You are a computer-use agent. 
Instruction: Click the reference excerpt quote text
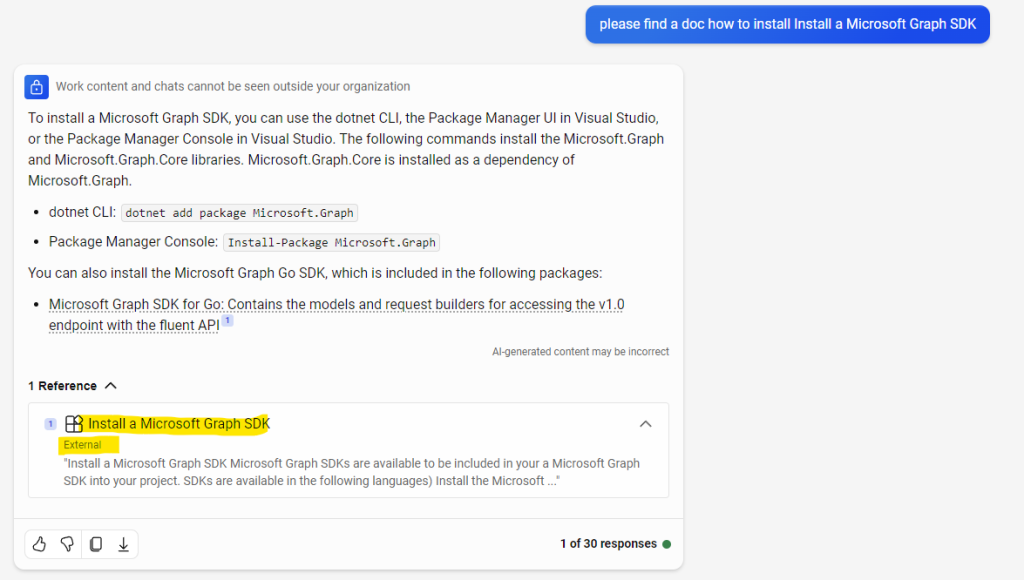[x=351, y=472]
